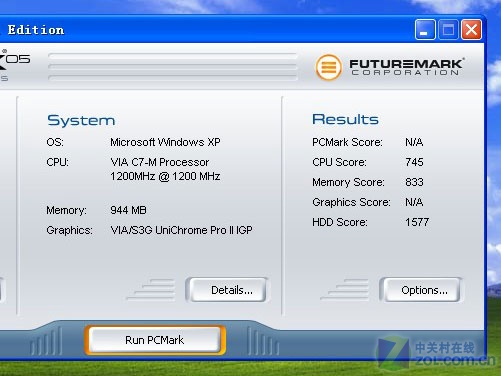Click the 'CPU Score:' label
501x376 pixels.
[339, 162]
